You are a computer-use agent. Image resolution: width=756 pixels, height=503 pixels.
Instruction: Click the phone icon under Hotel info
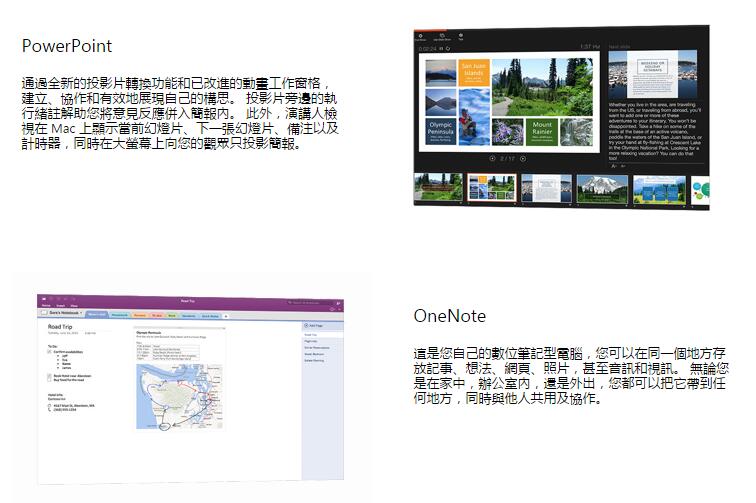click(x=49, y=410)
